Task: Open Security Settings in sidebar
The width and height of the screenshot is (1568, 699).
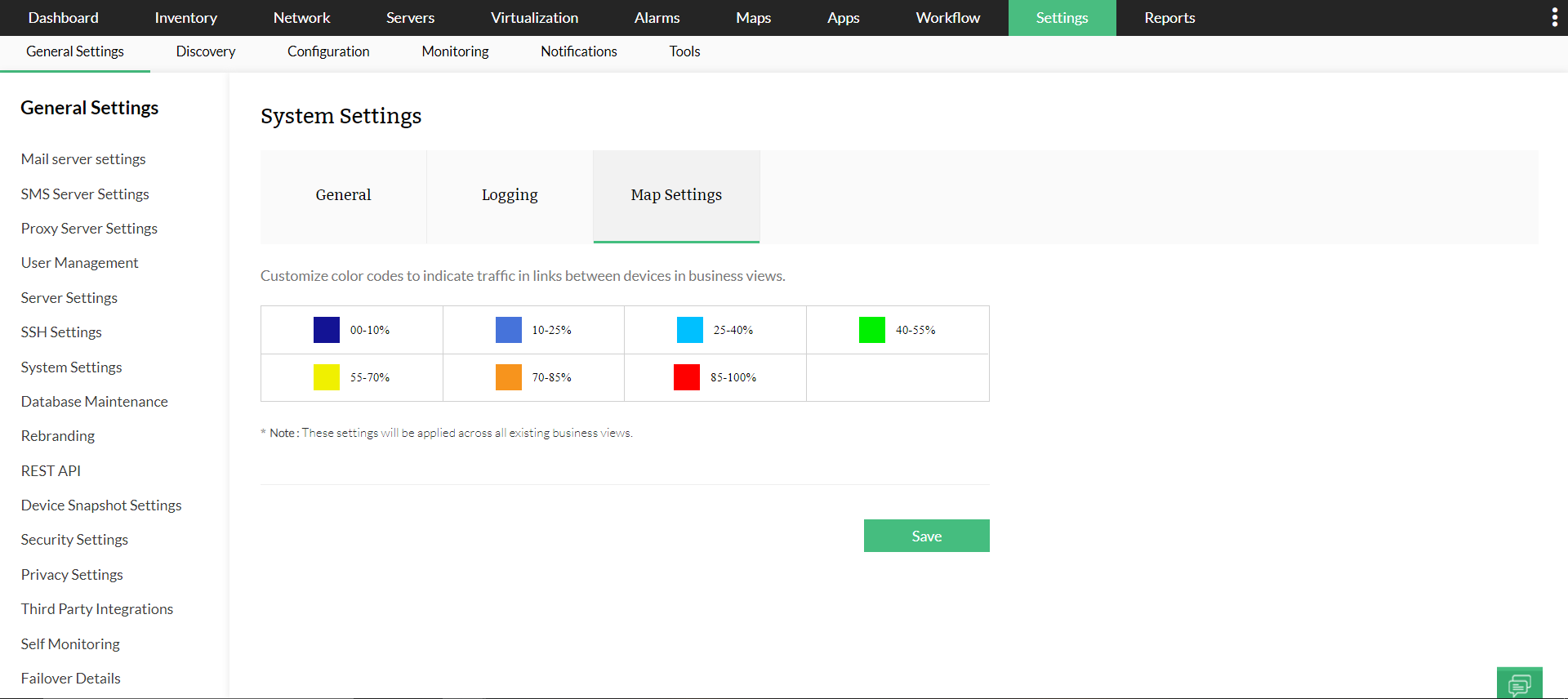Action: (74, 540)
